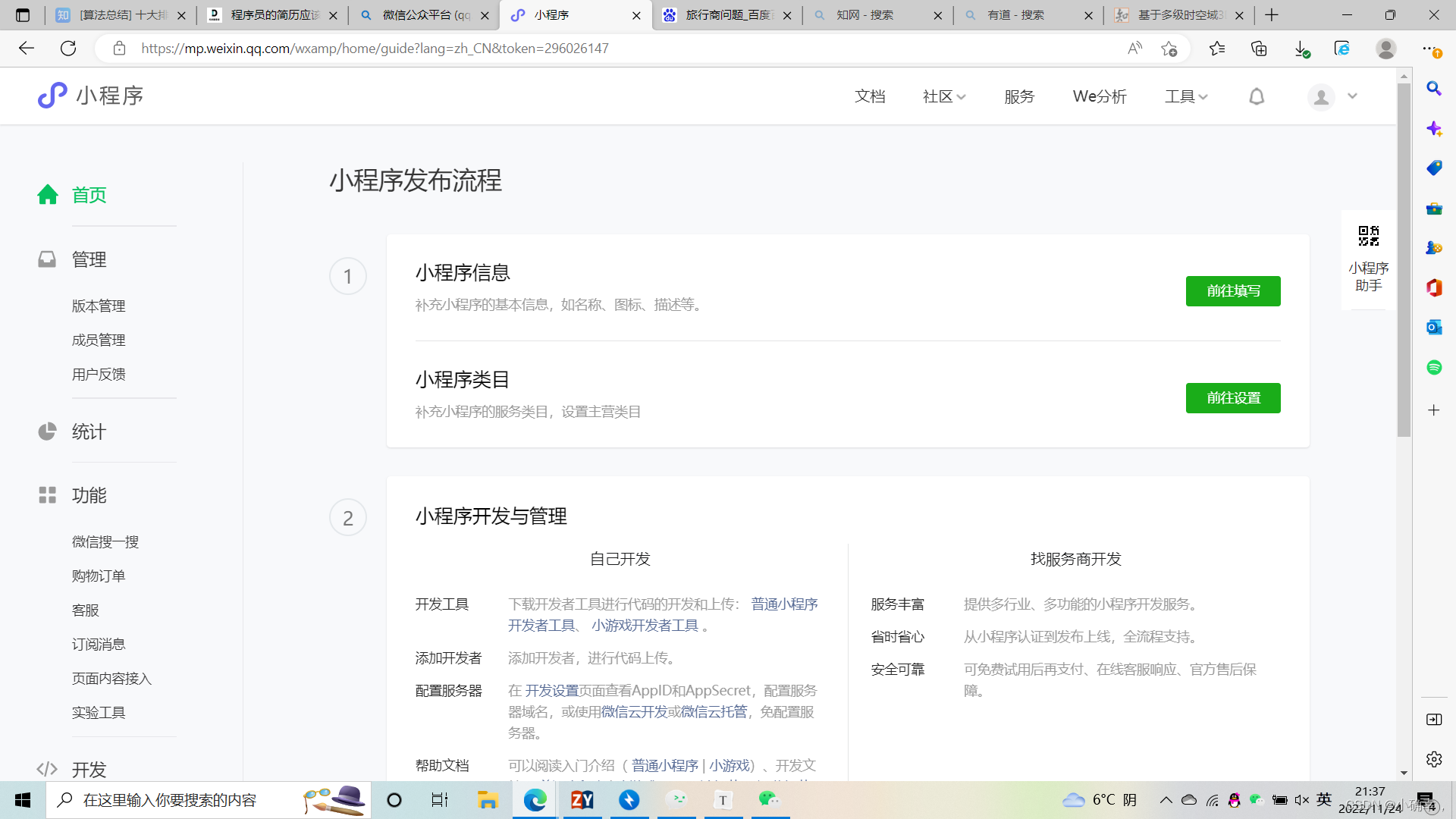Expand the 社区 dropdown menu
The image size is (1456, 819).
pyautogui.click(x=944, y=96)
